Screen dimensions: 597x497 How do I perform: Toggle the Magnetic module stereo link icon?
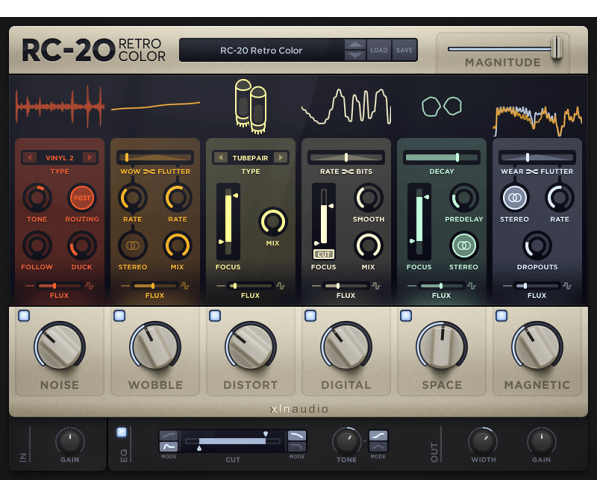point(514,198)
